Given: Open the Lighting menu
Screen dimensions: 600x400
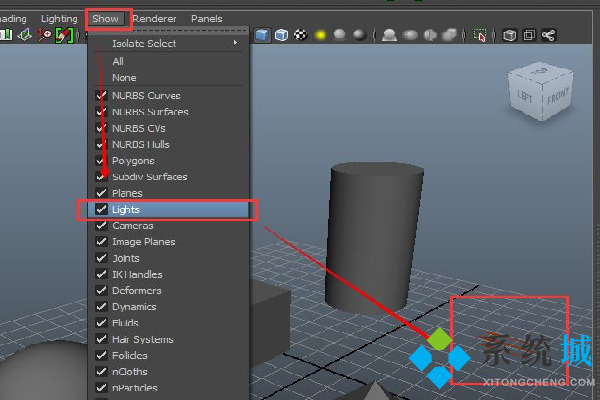Looking at the screenshot, I should 59,18.
